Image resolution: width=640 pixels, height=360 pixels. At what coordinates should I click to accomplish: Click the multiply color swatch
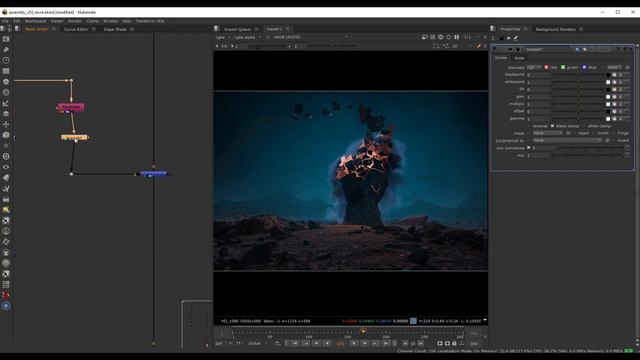608,104
